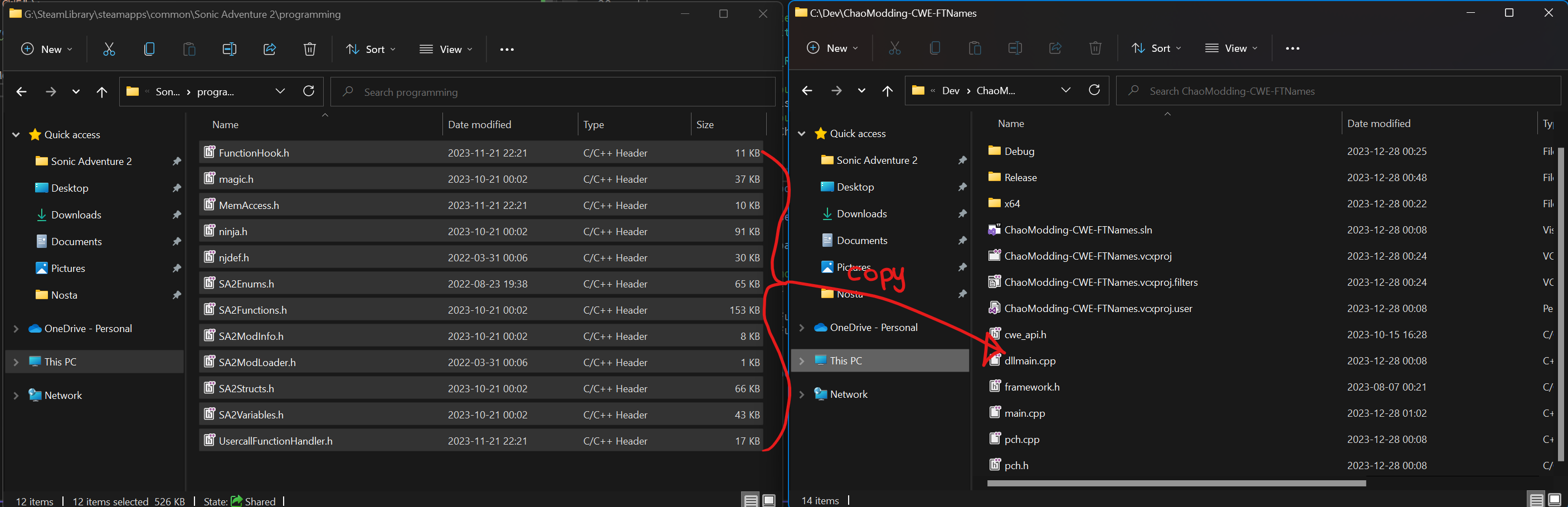Select ChaoModding-CWE-FTNames.sln solution file

pos(1078,230)
